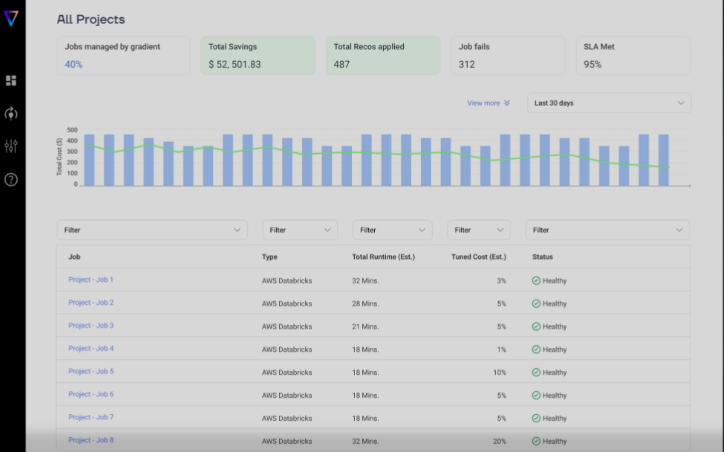The height and width of the screenshot is (452, 724).
Task: Click the 40% jobs managed value
Action: pos(74,64)
